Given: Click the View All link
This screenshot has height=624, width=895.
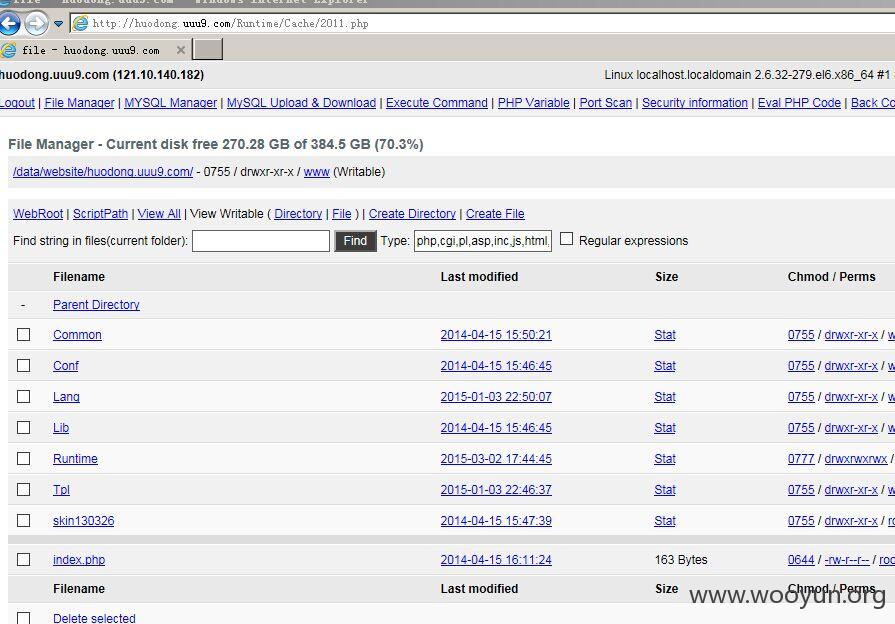Looking at the screenshot, I should (x=159, y=214).
